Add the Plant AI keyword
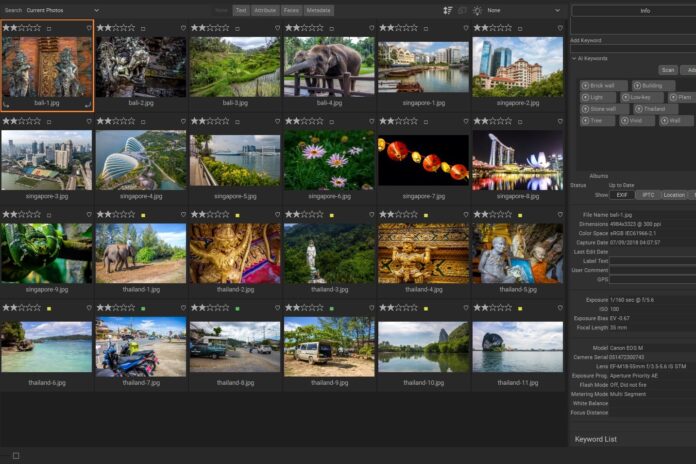This screenshot has height=464, width=696. pos(682,97)
